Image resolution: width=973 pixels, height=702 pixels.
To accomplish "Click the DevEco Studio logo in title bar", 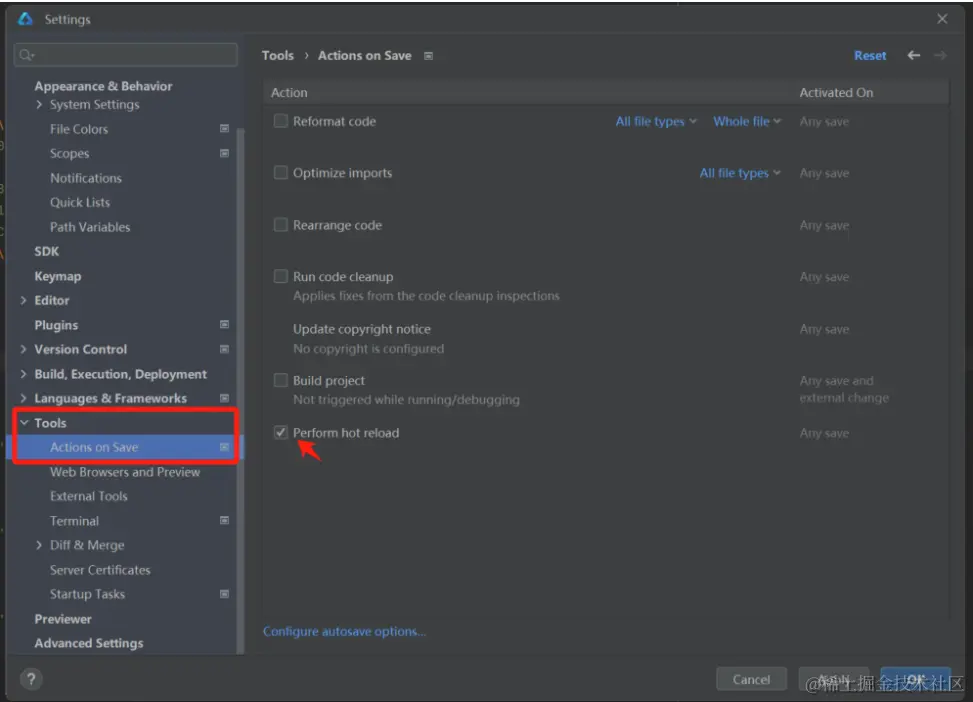I will pos(25,19).
